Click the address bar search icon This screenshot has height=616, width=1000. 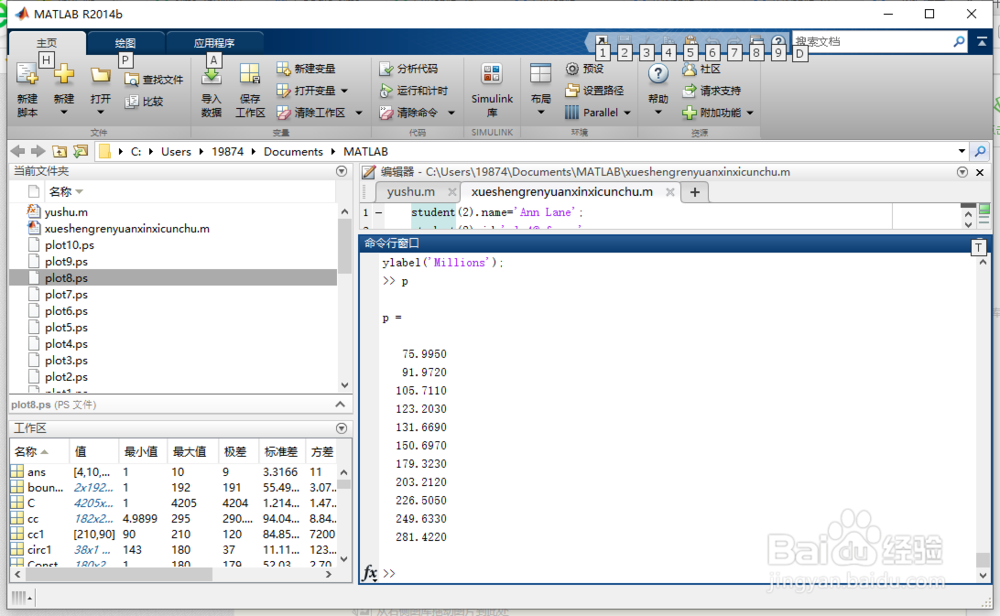[x=980, y=152]
